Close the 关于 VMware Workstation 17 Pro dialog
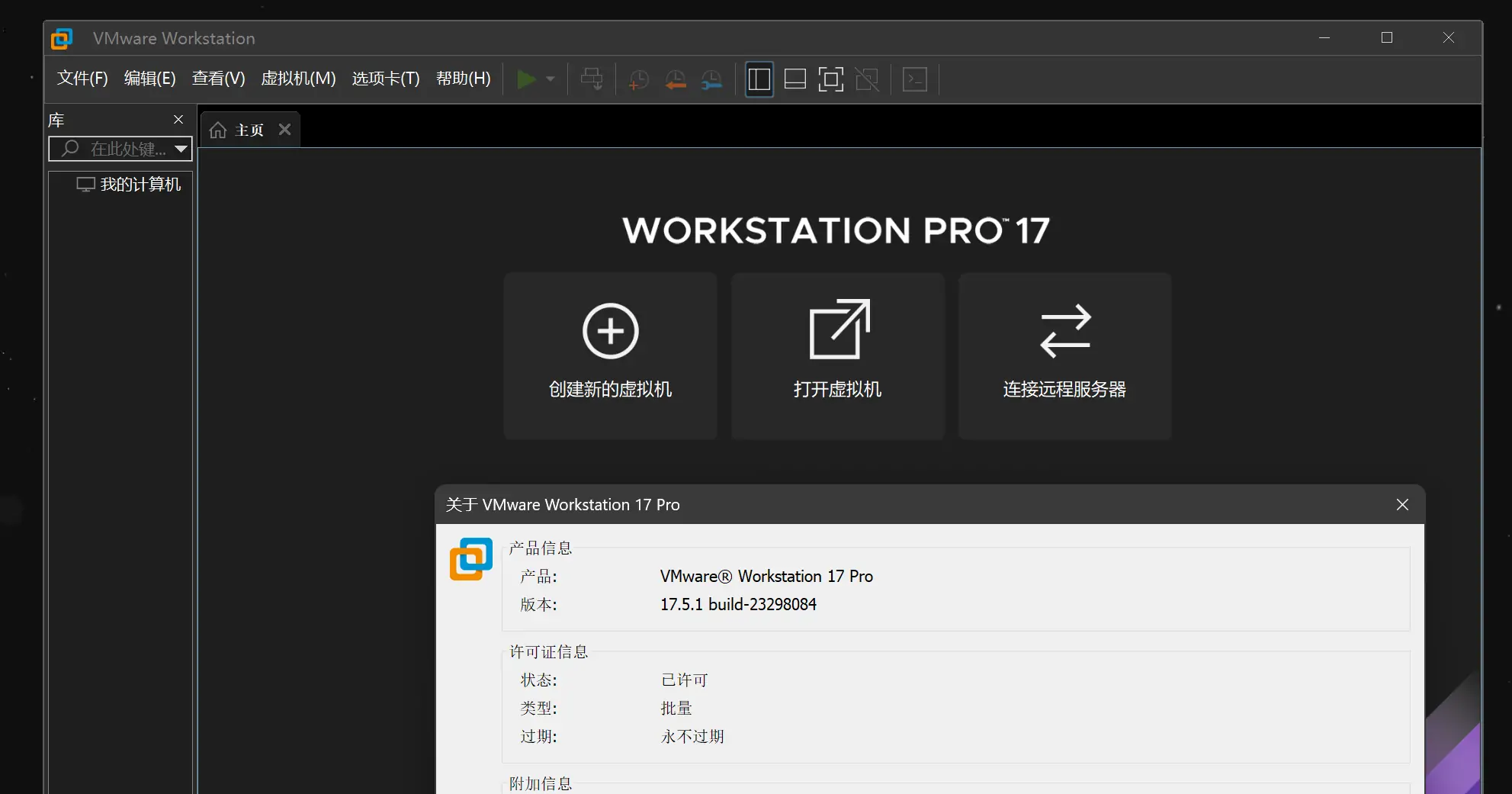The image size is (1512, 794). [1402, 505]
